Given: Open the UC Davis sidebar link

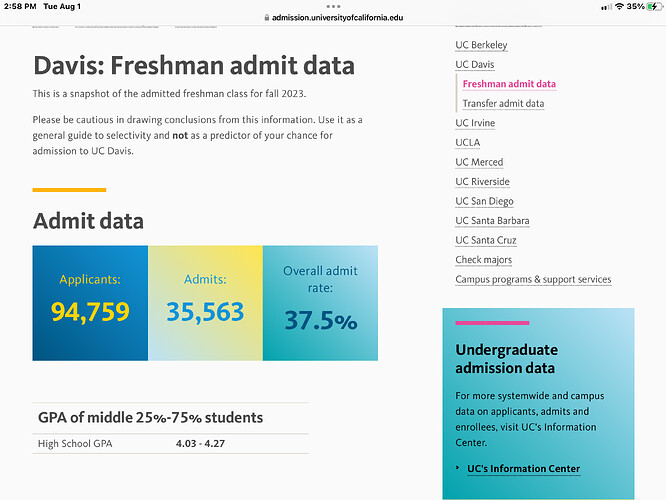Looking at the screenshot, I should [x=476, y=65].
